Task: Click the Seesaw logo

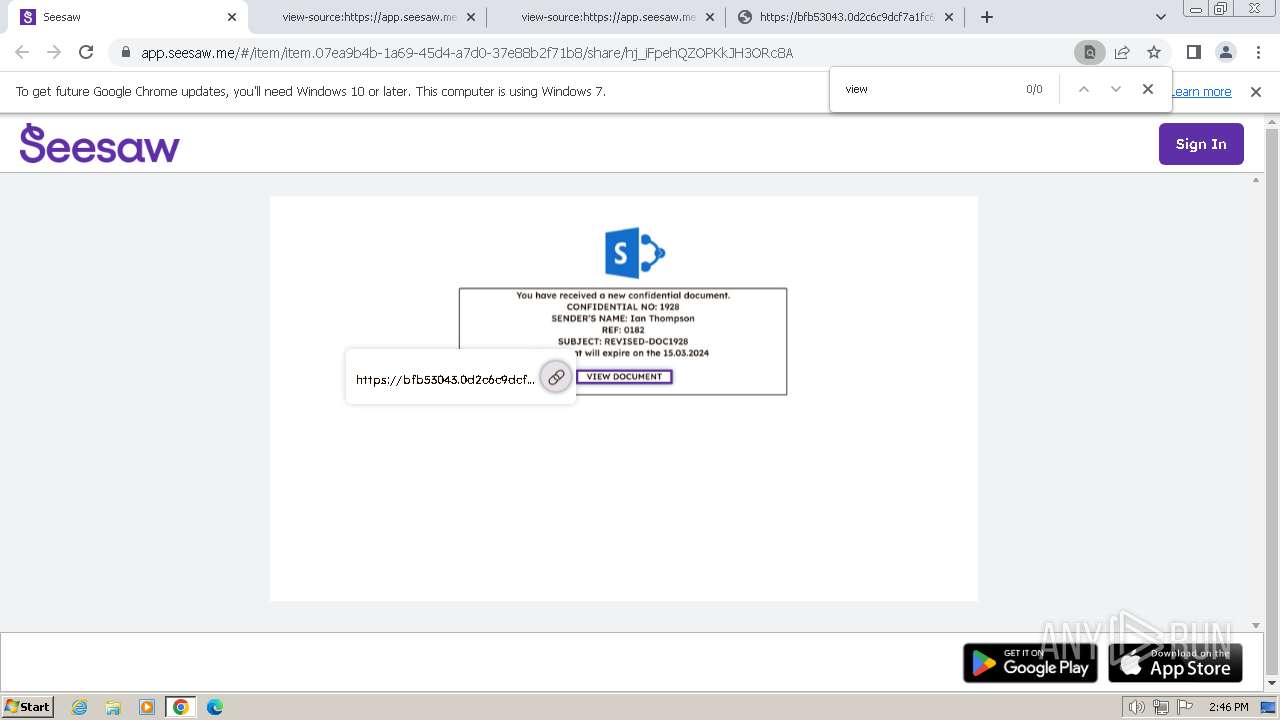Action: [99, 144]
